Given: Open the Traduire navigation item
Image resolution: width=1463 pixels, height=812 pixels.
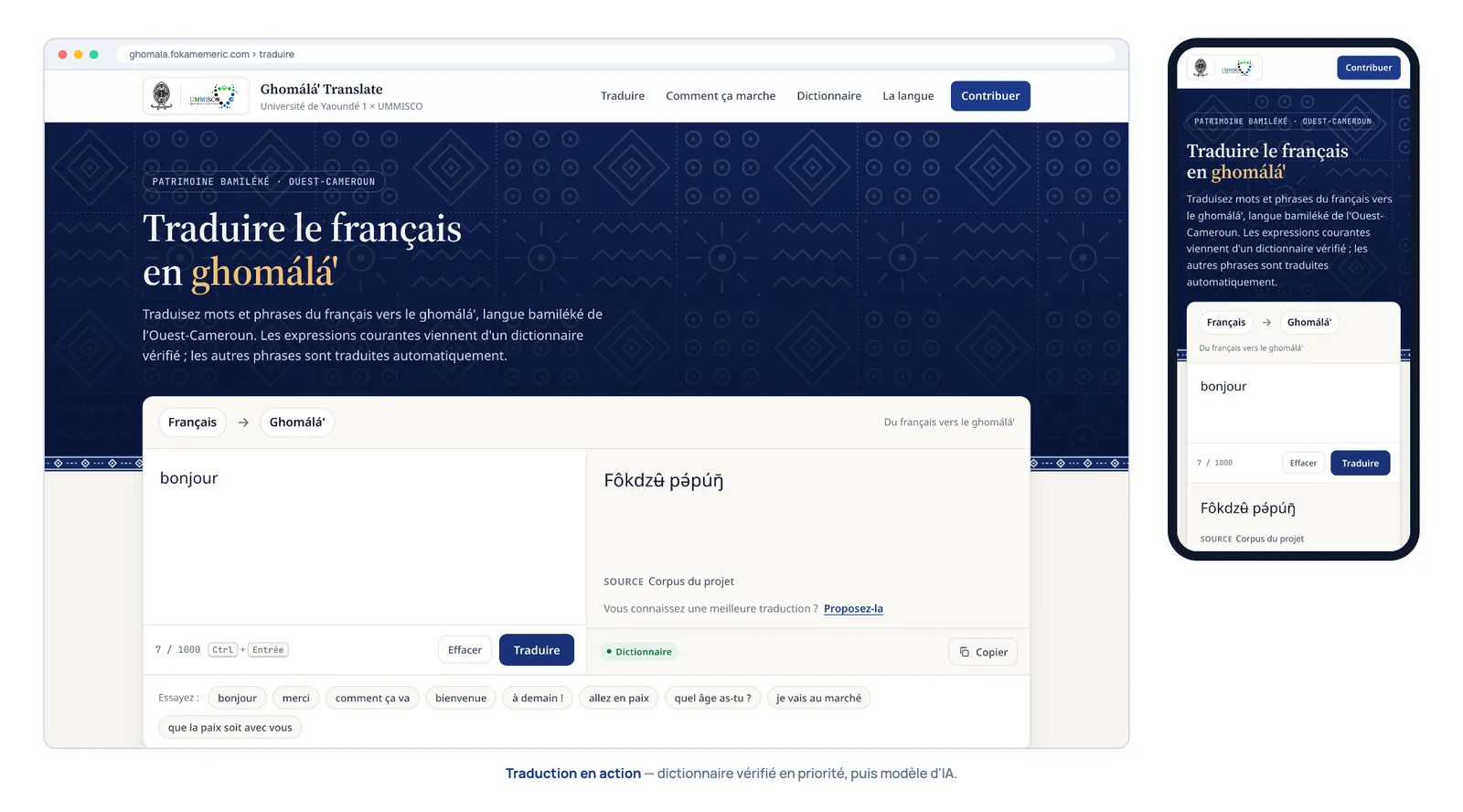Looking at the screenshot, I should tap(623, 96).
